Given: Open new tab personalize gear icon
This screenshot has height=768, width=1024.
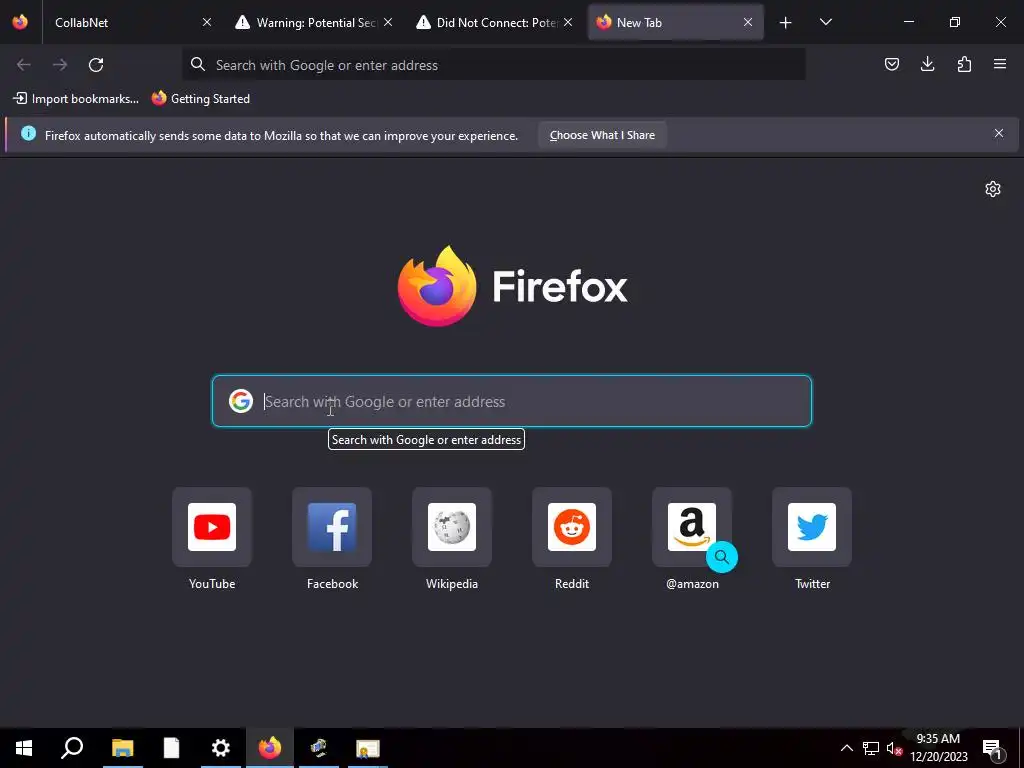Looking at the screenshot, I should (993, 189).
